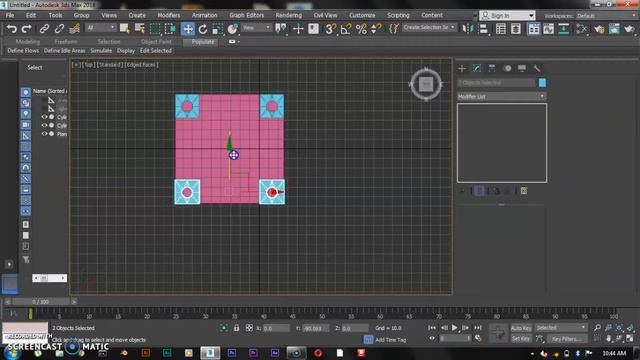
Task: Toggle the Window/Crossing selection icon
Action: [x=170, y=29]
